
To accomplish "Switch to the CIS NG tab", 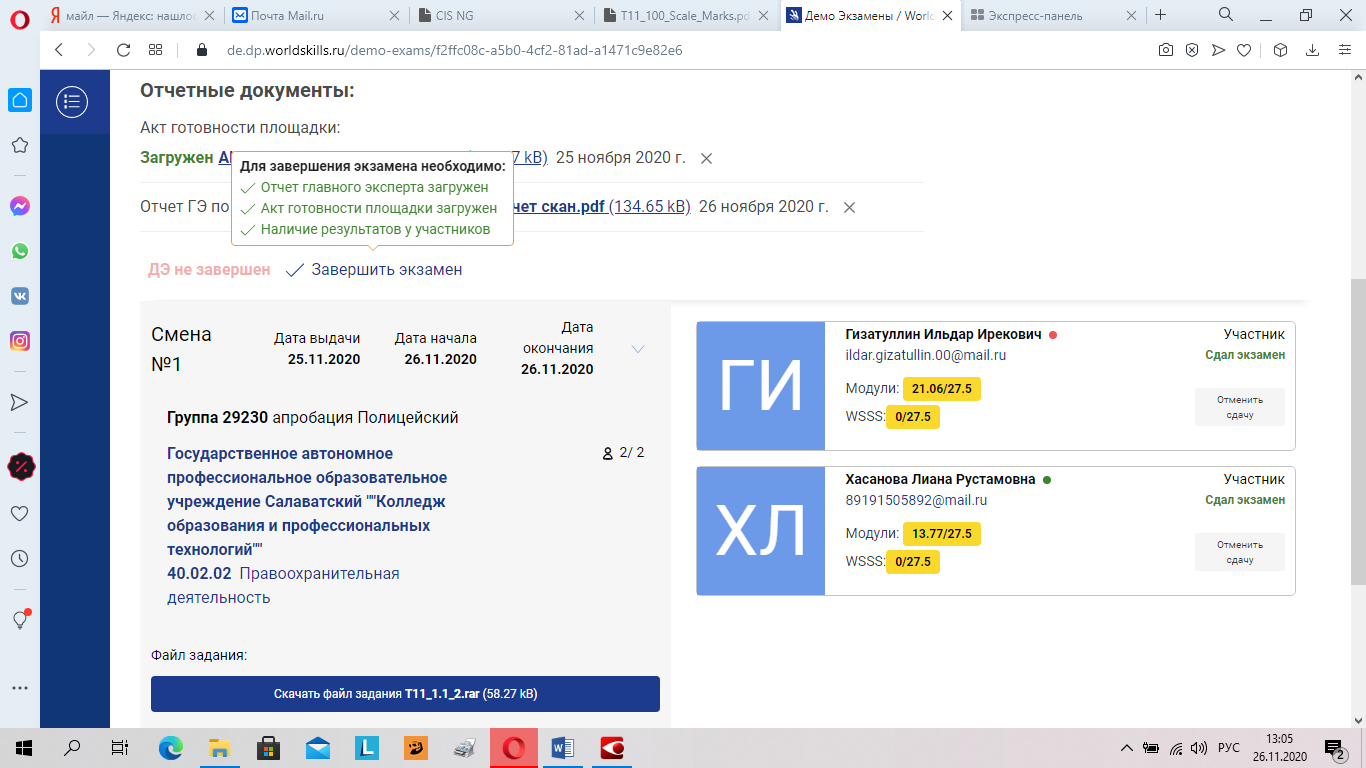I will [x=500, y=16].
